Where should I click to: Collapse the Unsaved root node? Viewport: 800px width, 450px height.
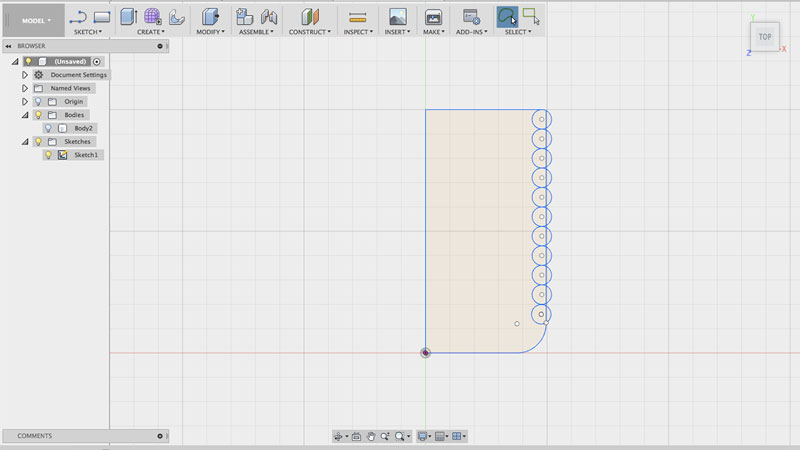click(15, 62)
